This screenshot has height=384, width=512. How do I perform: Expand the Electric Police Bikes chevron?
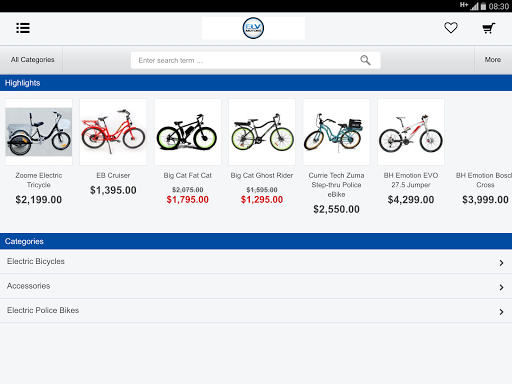click(501, 312)
